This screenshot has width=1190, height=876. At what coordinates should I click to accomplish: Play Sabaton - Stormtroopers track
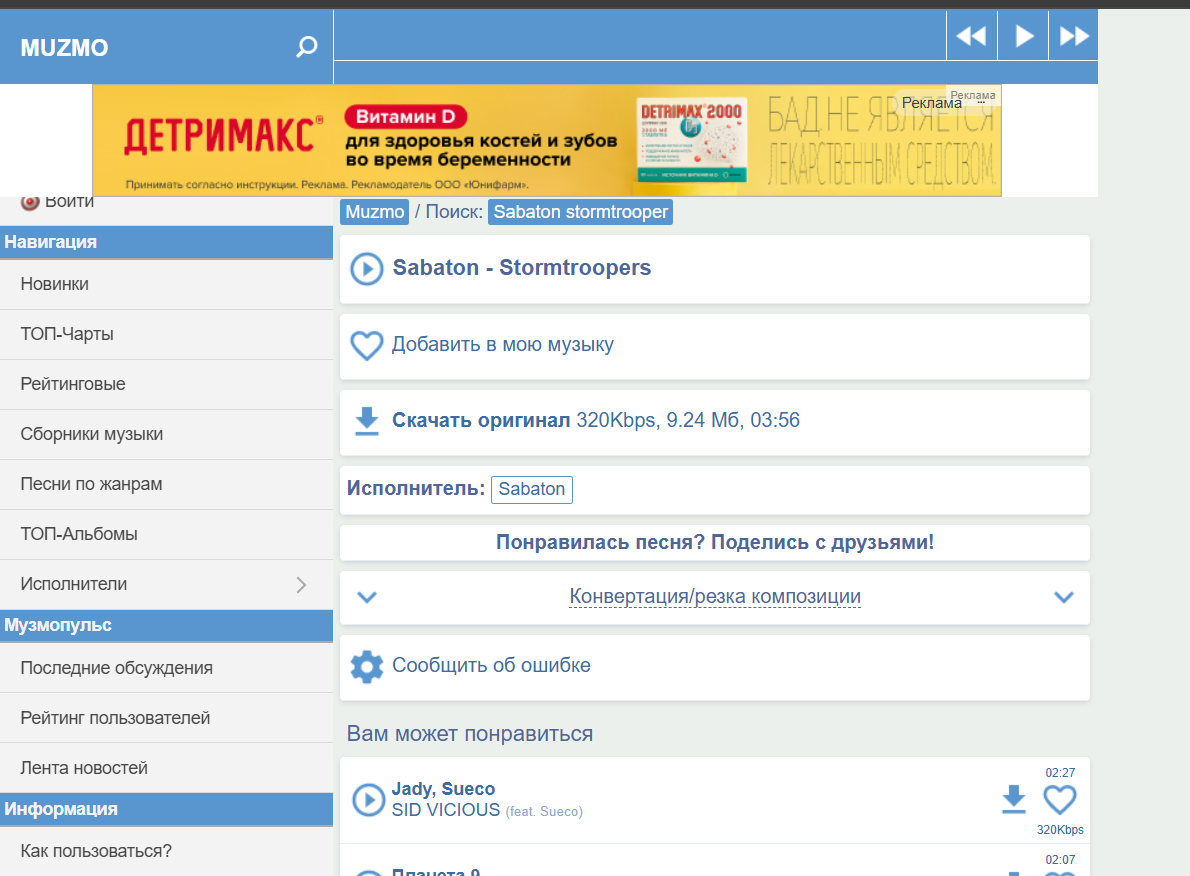tap(367, 269)
